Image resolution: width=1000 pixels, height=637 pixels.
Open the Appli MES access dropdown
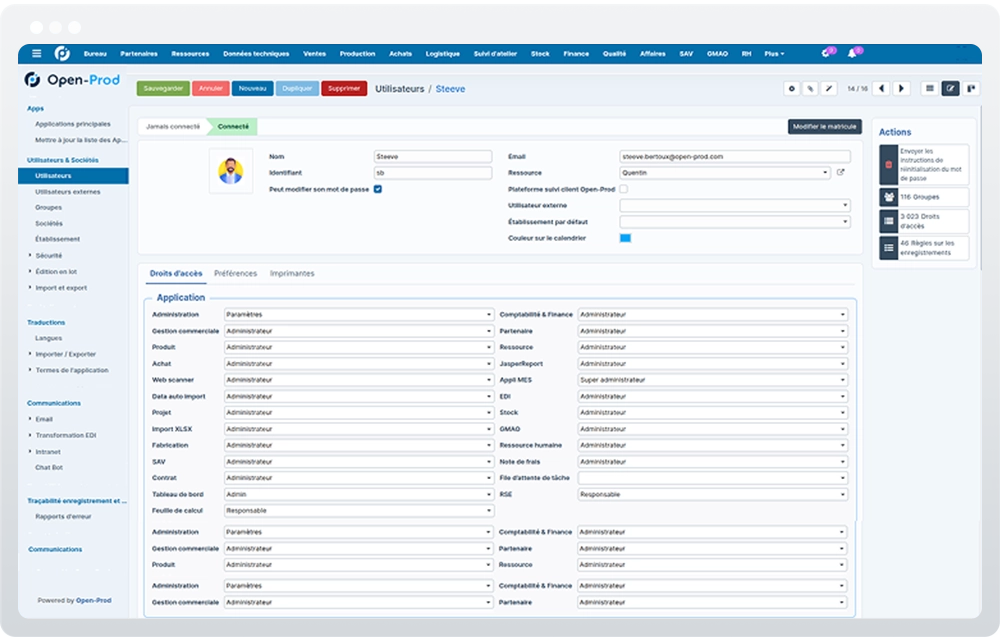713,380
